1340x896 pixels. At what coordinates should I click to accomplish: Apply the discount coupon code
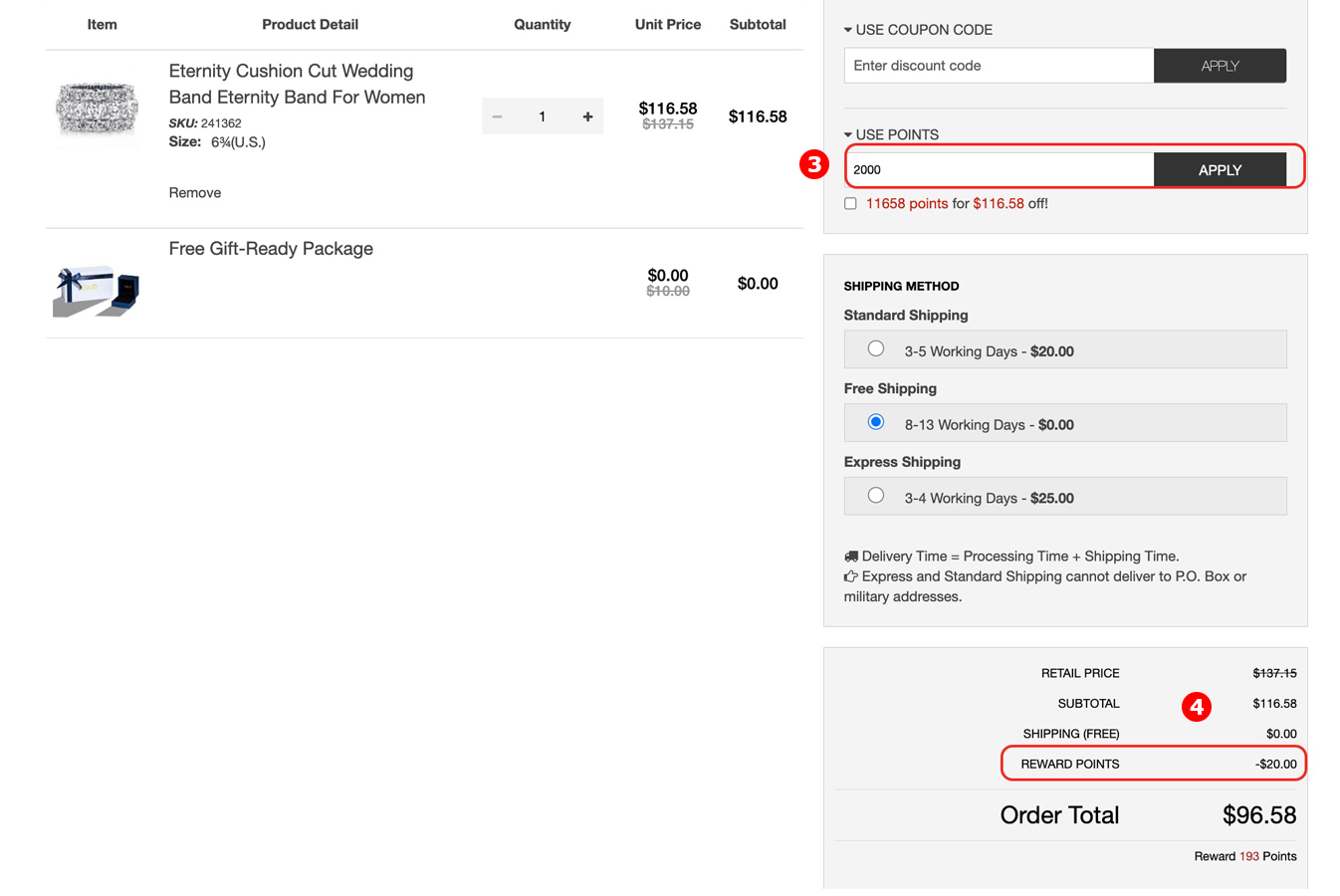coord(1220,66)
